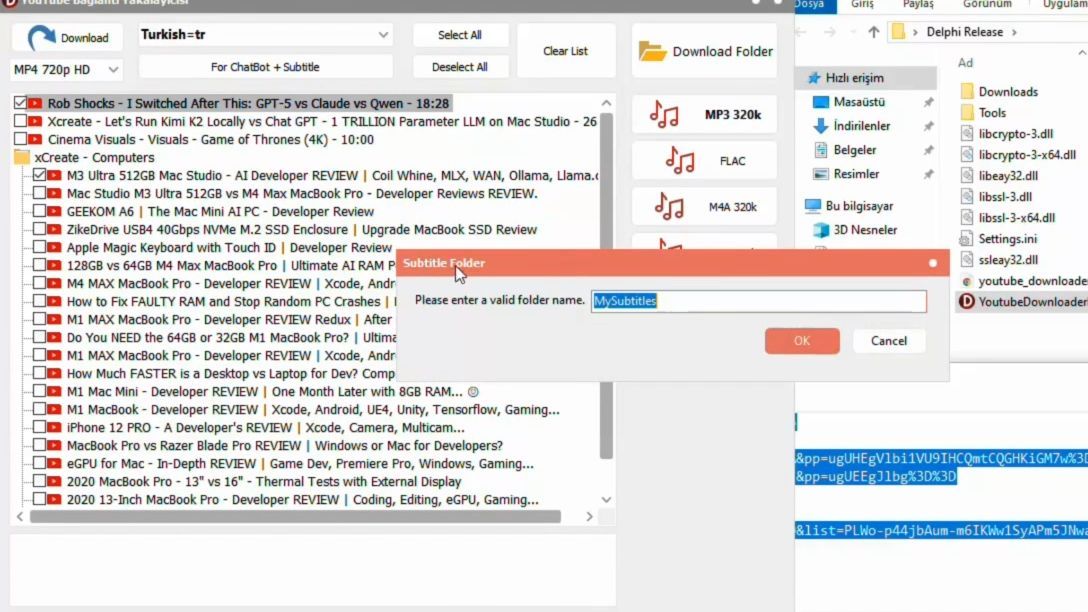Click the Downloads folder icon in Explorer
Screen dimensions: 1088x612
point(967,92)
